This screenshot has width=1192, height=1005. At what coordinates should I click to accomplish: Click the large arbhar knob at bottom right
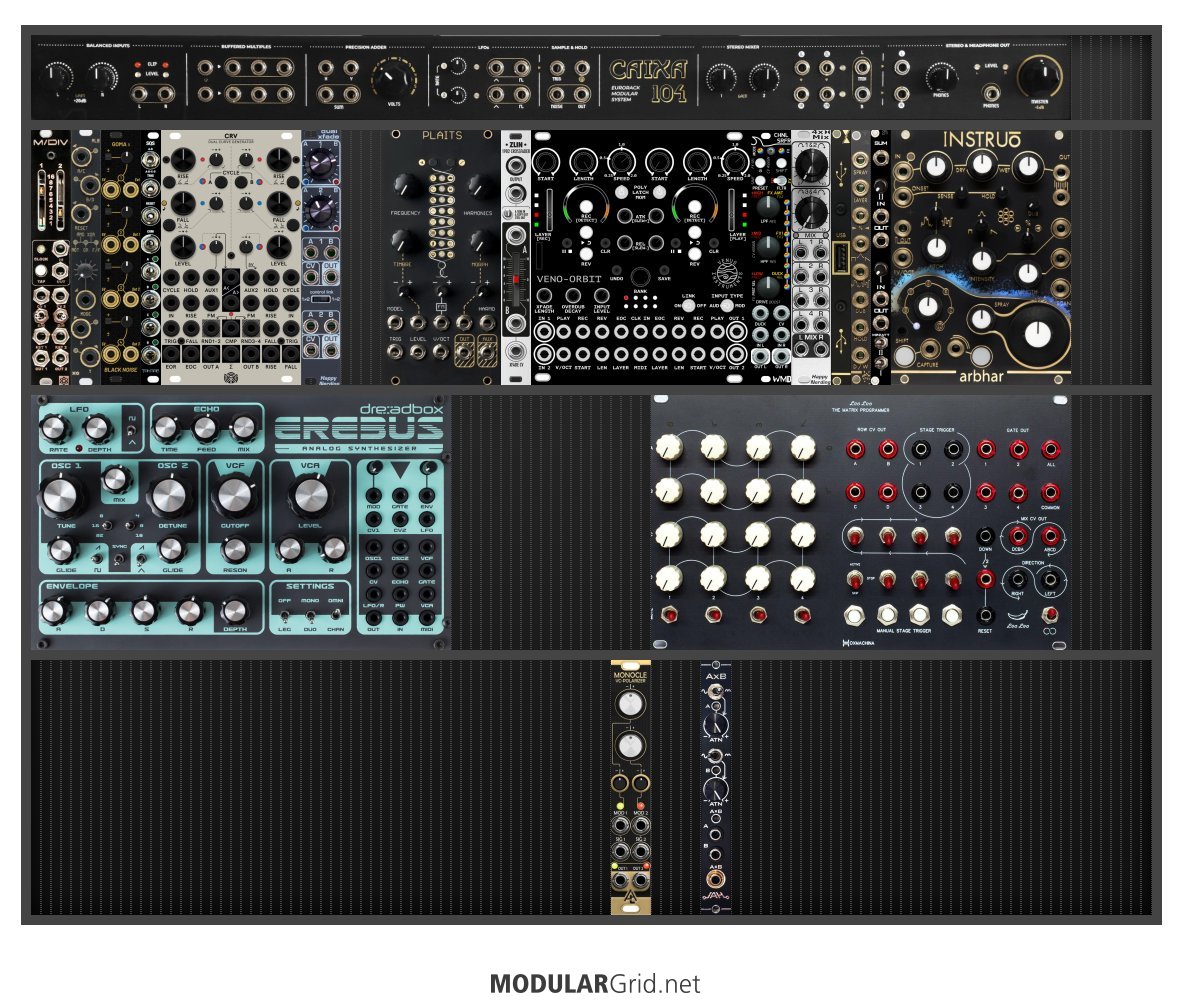tap(1038, 334)
